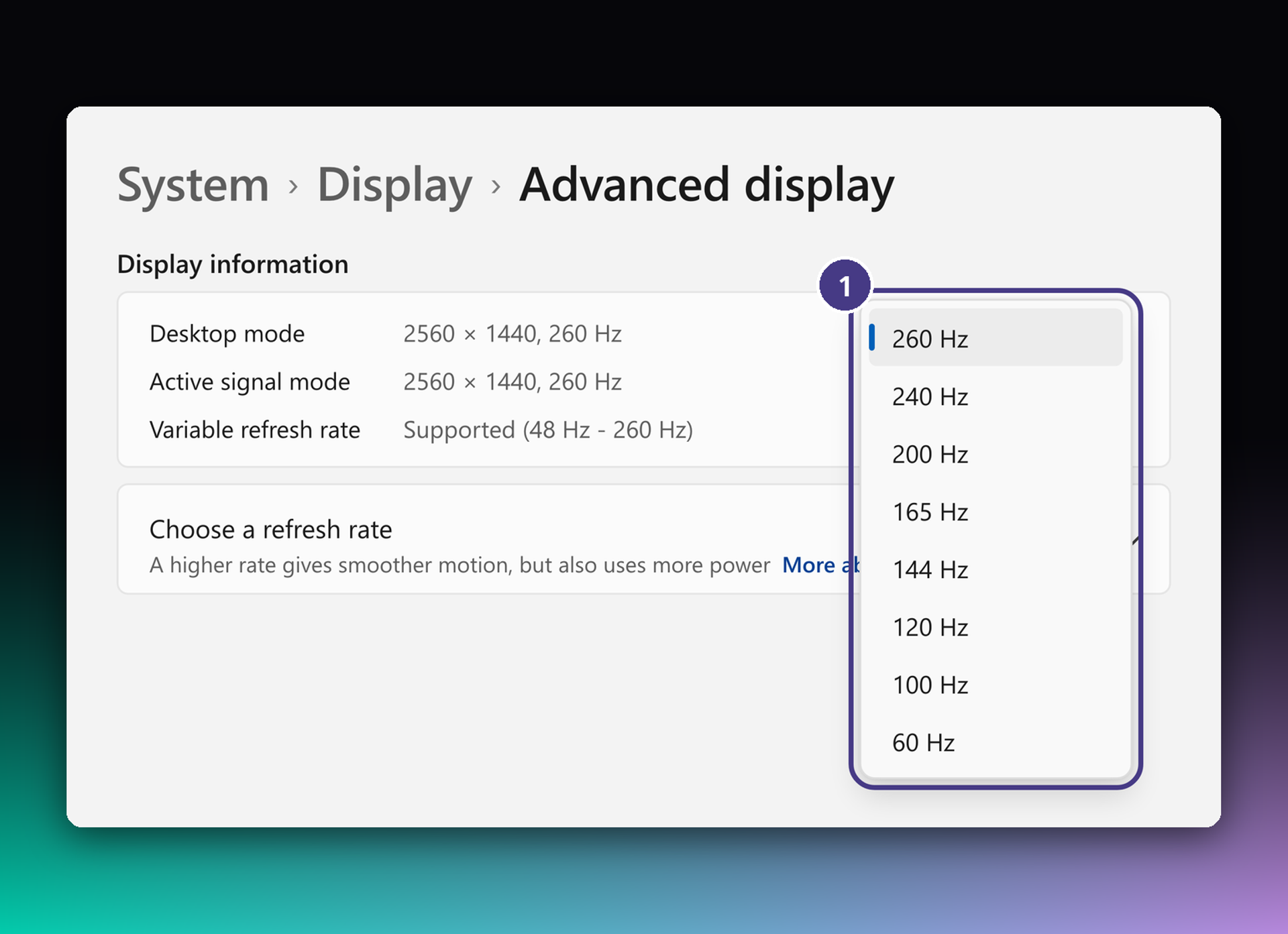
Task: Click the higher rate gives smoother motion description
Action: click(x=460, y=565)
